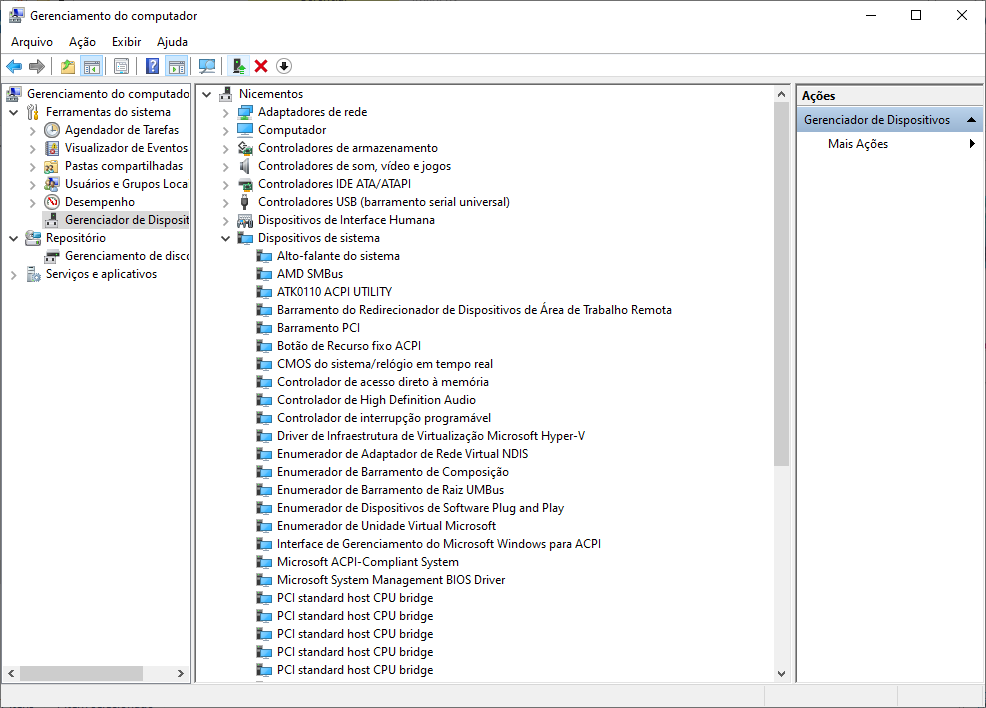The width and height of the screenshot is (986, 708).
Task: Select Microsoft ACPI-Compliant System device
Action: pos(368,562)
